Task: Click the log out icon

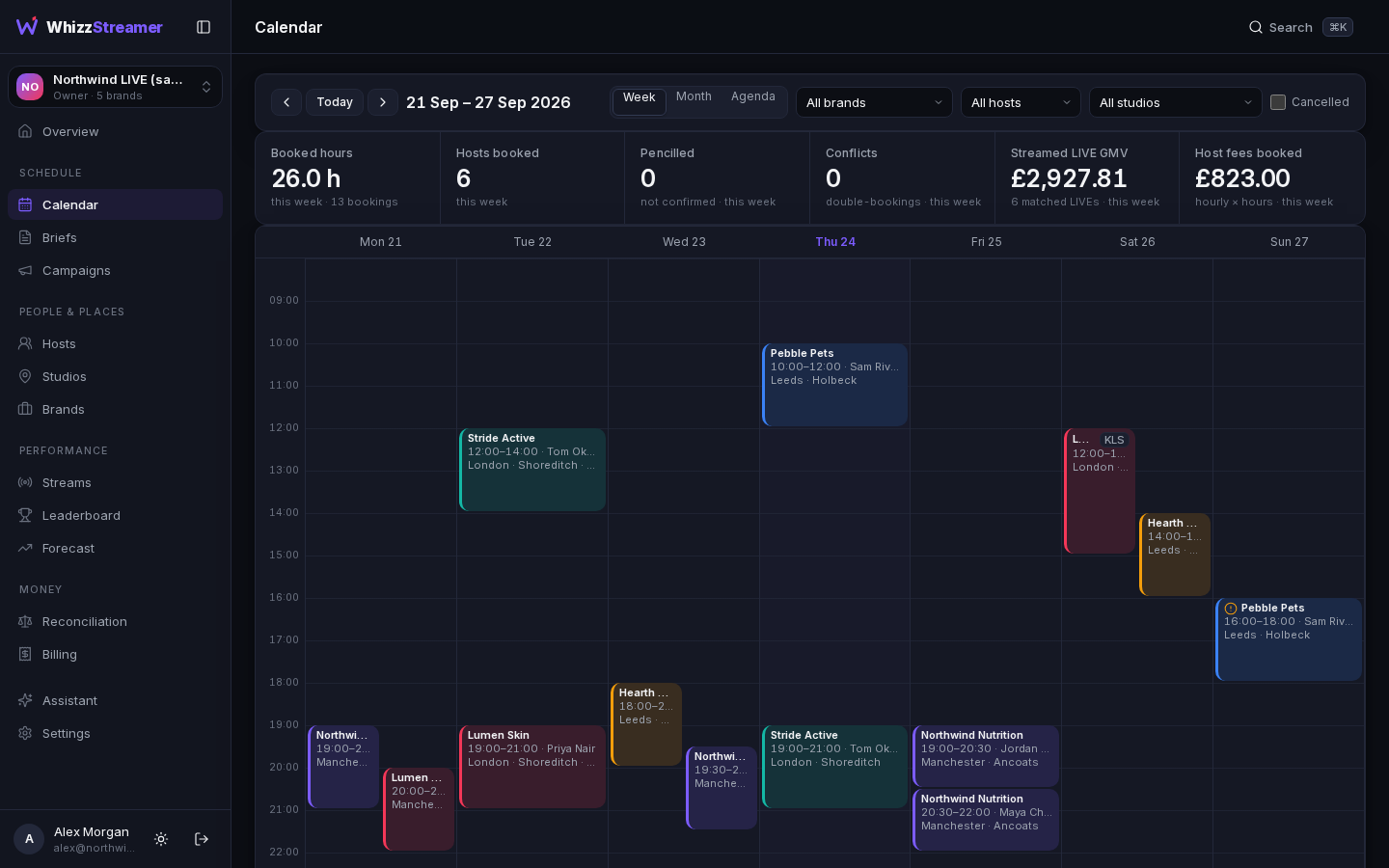Action: point(202,839)
